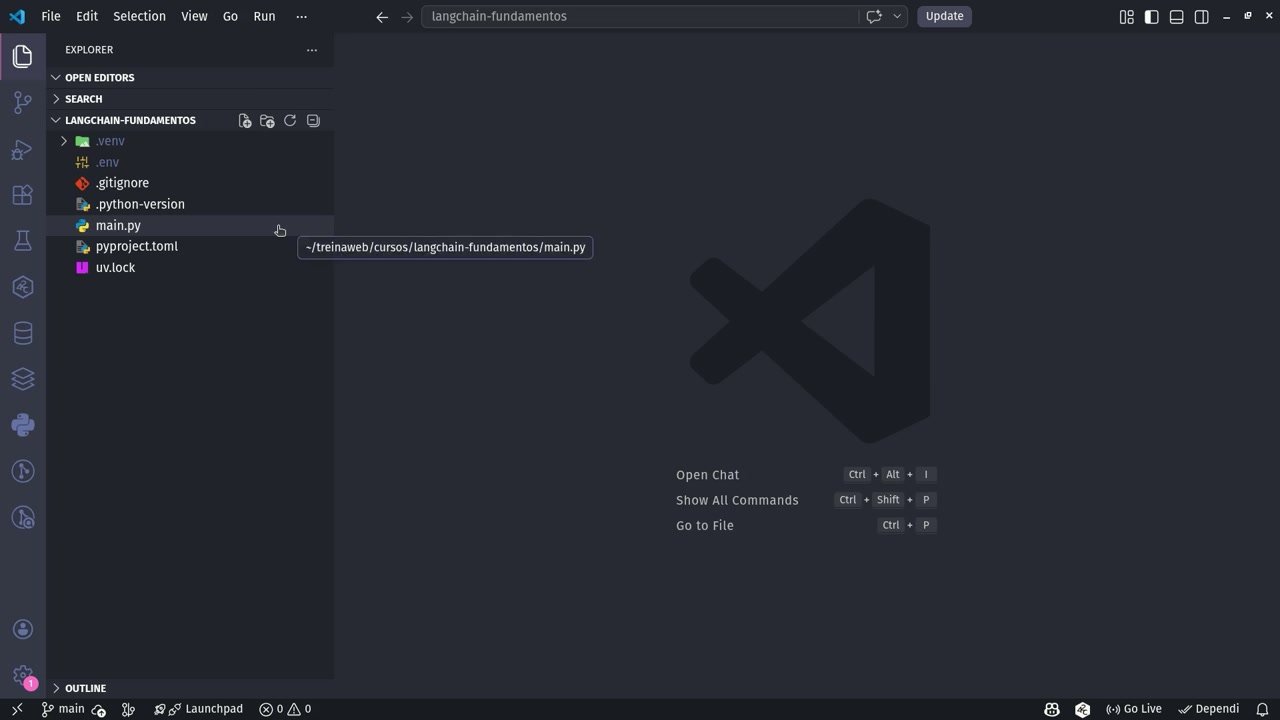The image size is (1280, 720).
Task: Open the main.py file
Action: click(190, 226)
